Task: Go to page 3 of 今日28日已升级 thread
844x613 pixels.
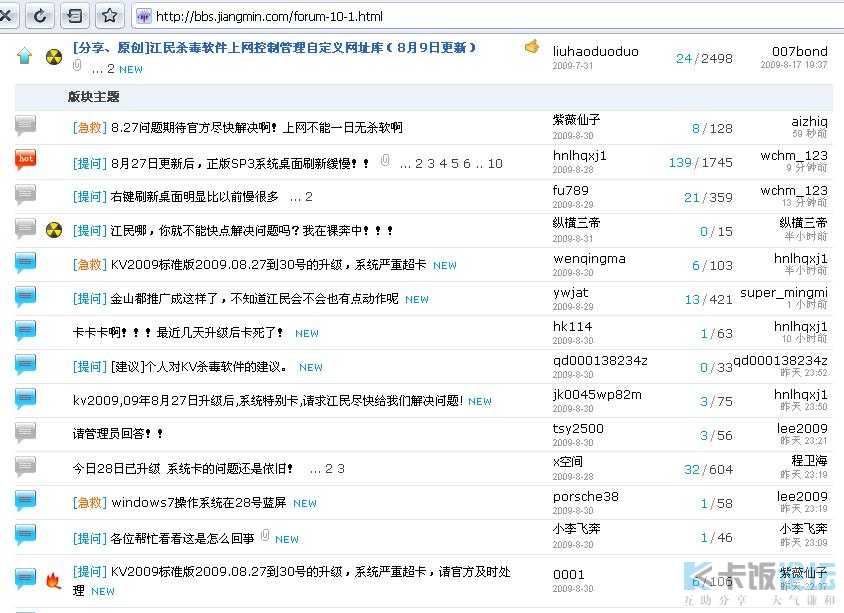Action: point(341,469)
